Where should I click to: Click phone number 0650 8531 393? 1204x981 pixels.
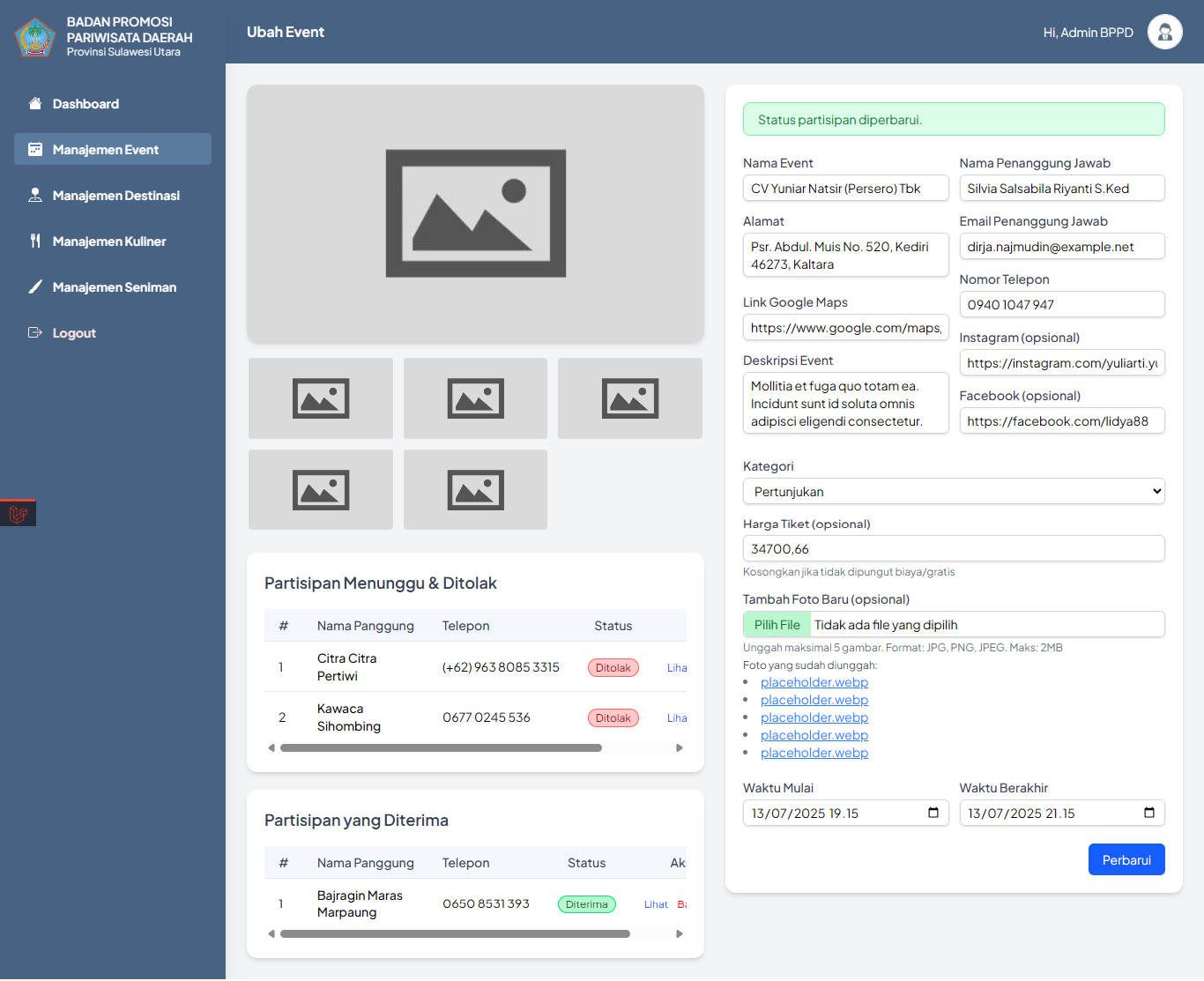pyautogui.click(x=486, y=903)
